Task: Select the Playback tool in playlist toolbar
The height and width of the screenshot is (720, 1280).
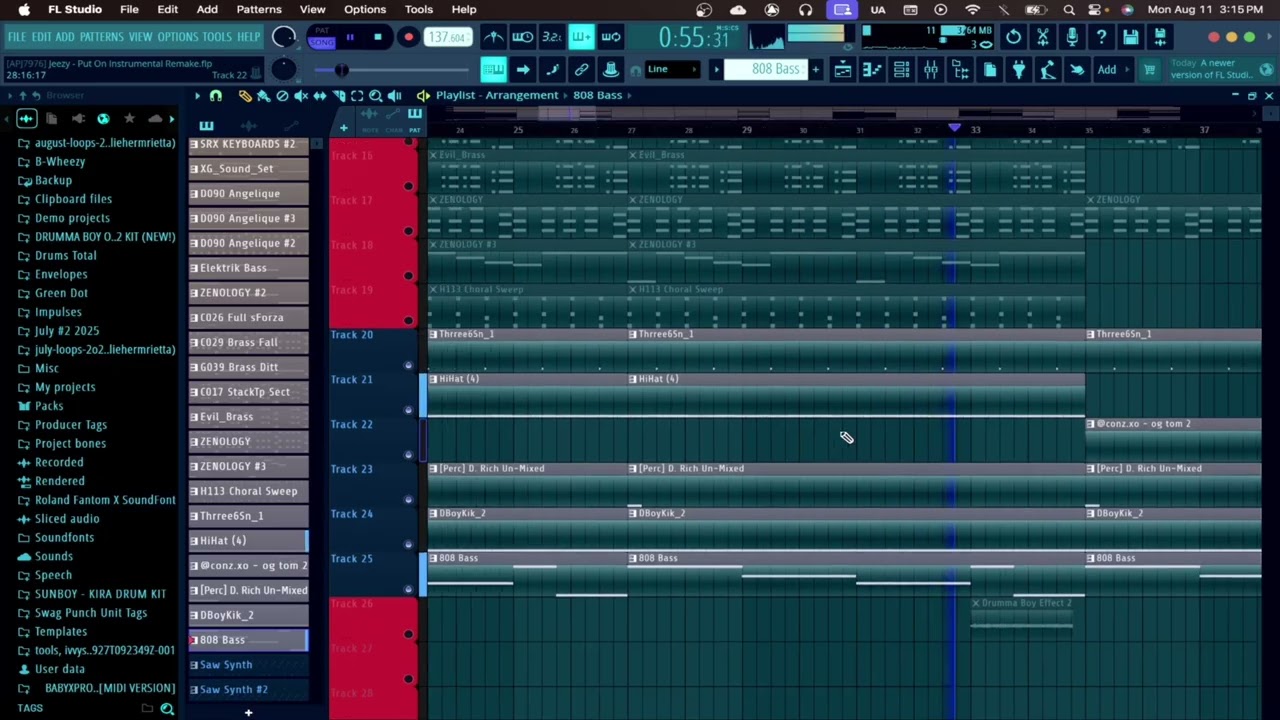Action: tap(394, 95)
